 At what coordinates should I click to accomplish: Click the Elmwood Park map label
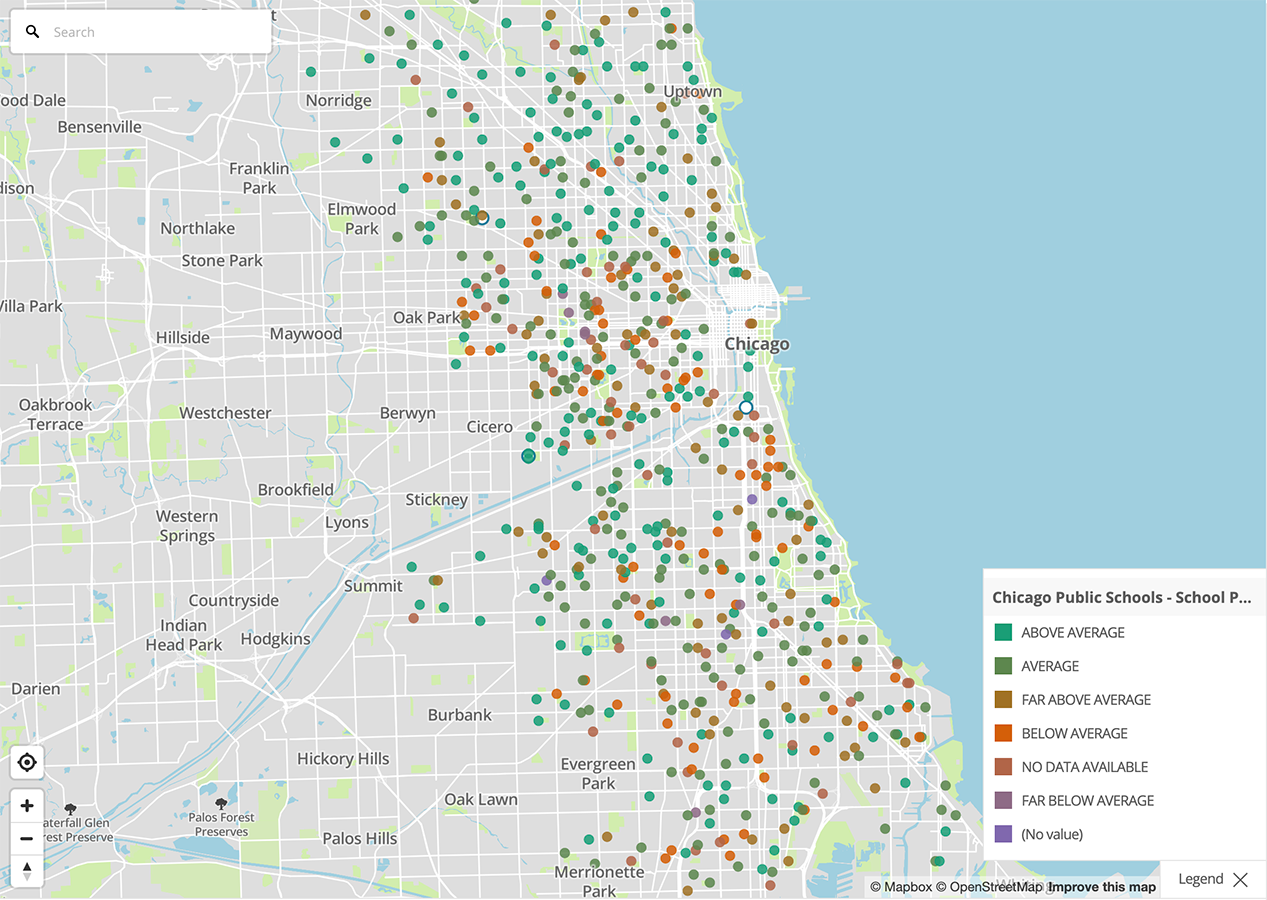[362, 219]
